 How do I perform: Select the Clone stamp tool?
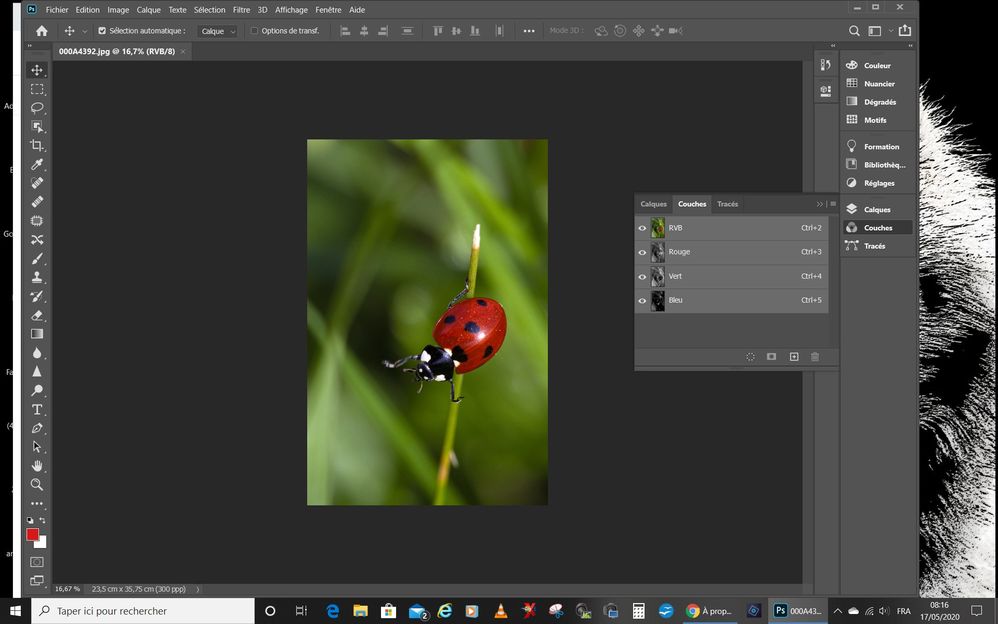(37, 279)
